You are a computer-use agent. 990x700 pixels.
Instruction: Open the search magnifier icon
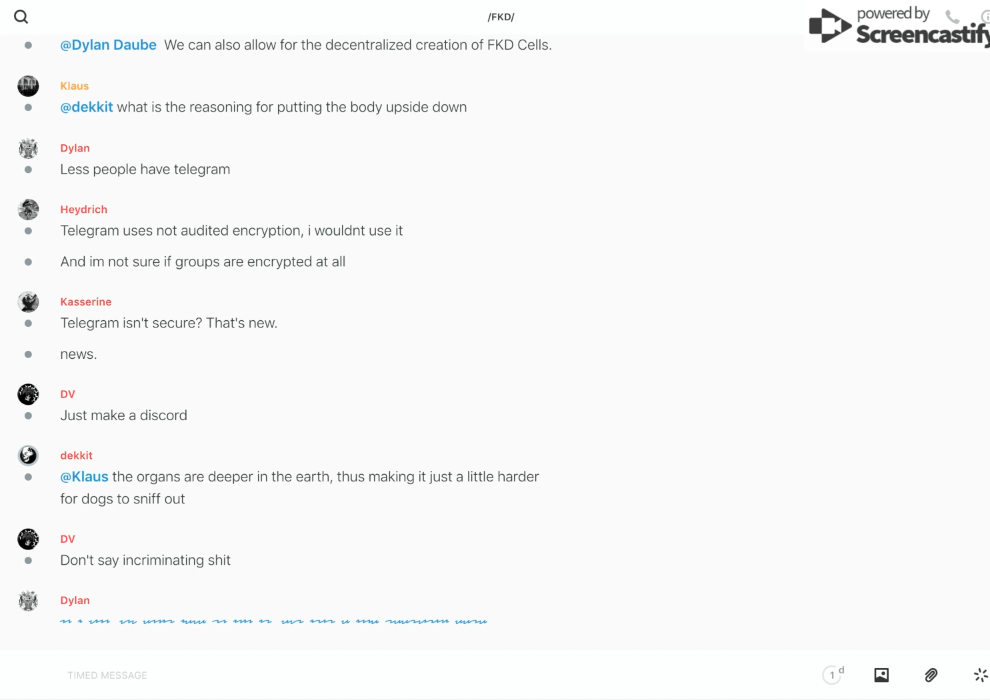21,17
